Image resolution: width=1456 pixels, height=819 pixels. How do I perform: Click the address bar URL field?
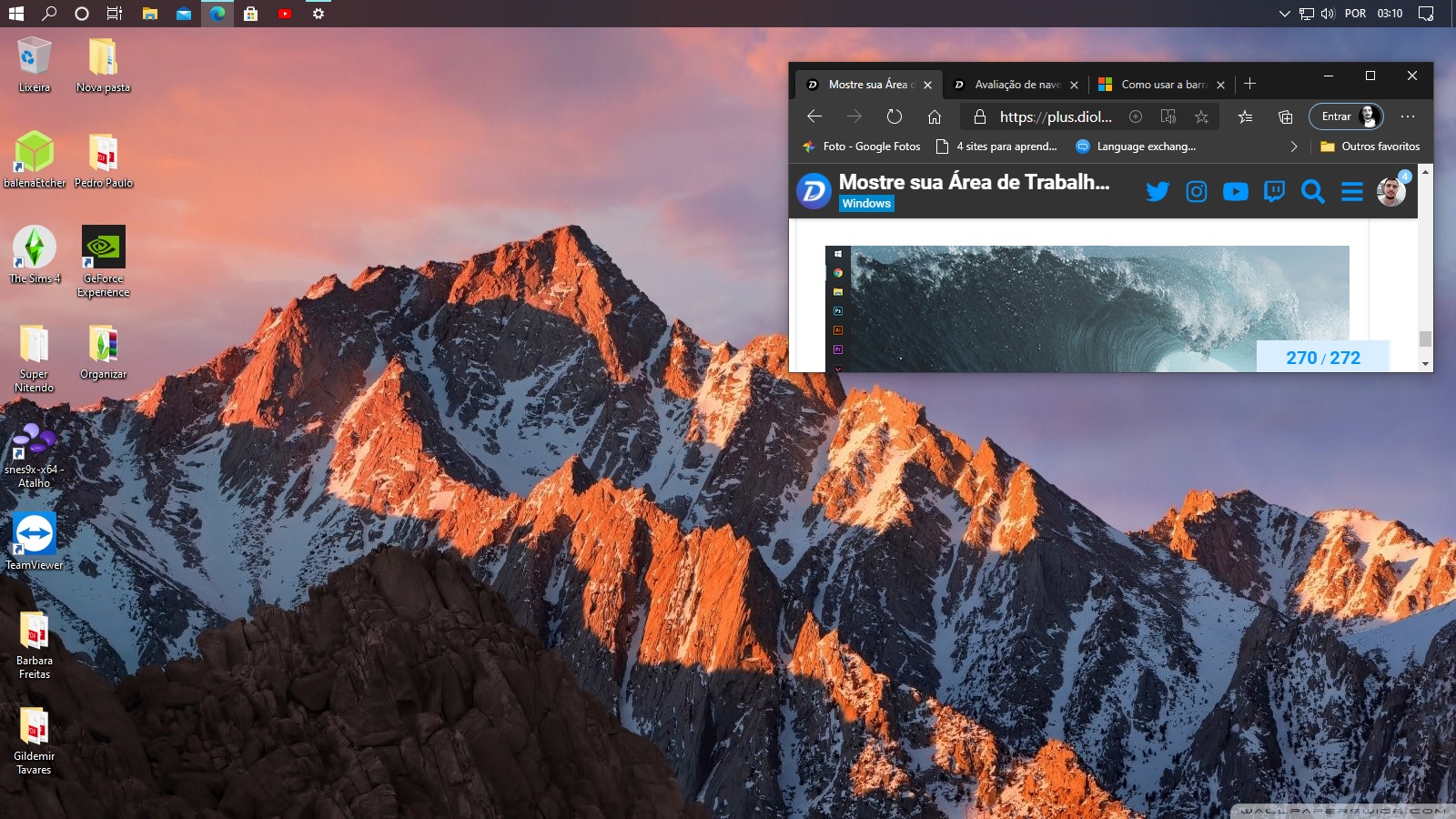[1056, 116]
